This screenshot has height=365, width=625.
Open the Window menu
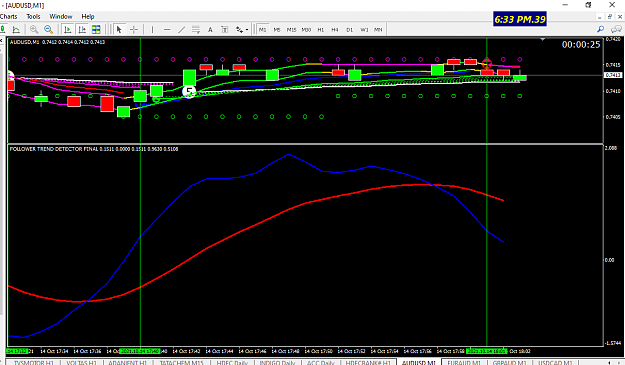pos(61,16)
